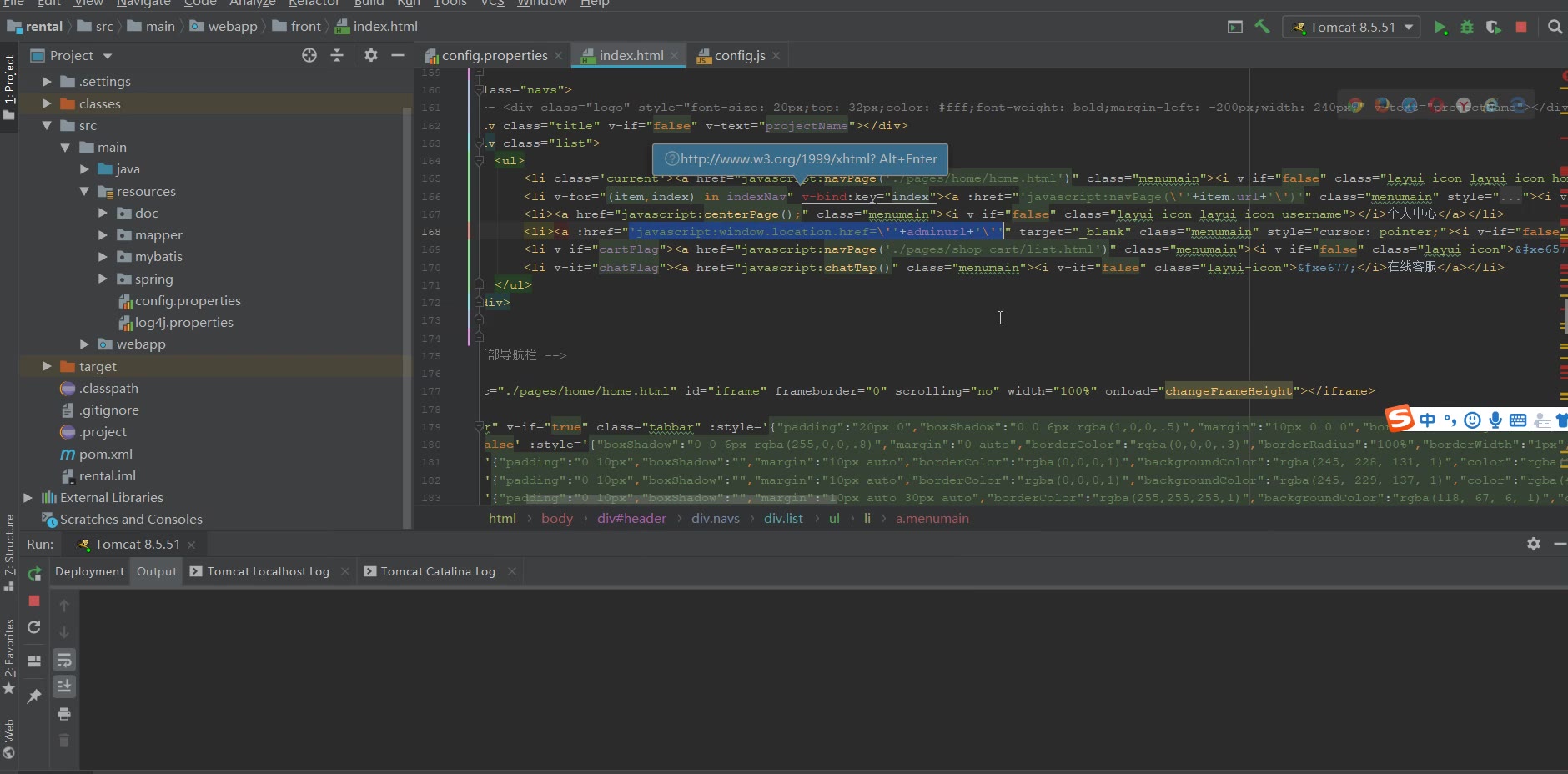This screenshot has height=774, width=1568.
Task: Select pom.xml in project tree
Action: pyautogui.click(x=105, y=455)
